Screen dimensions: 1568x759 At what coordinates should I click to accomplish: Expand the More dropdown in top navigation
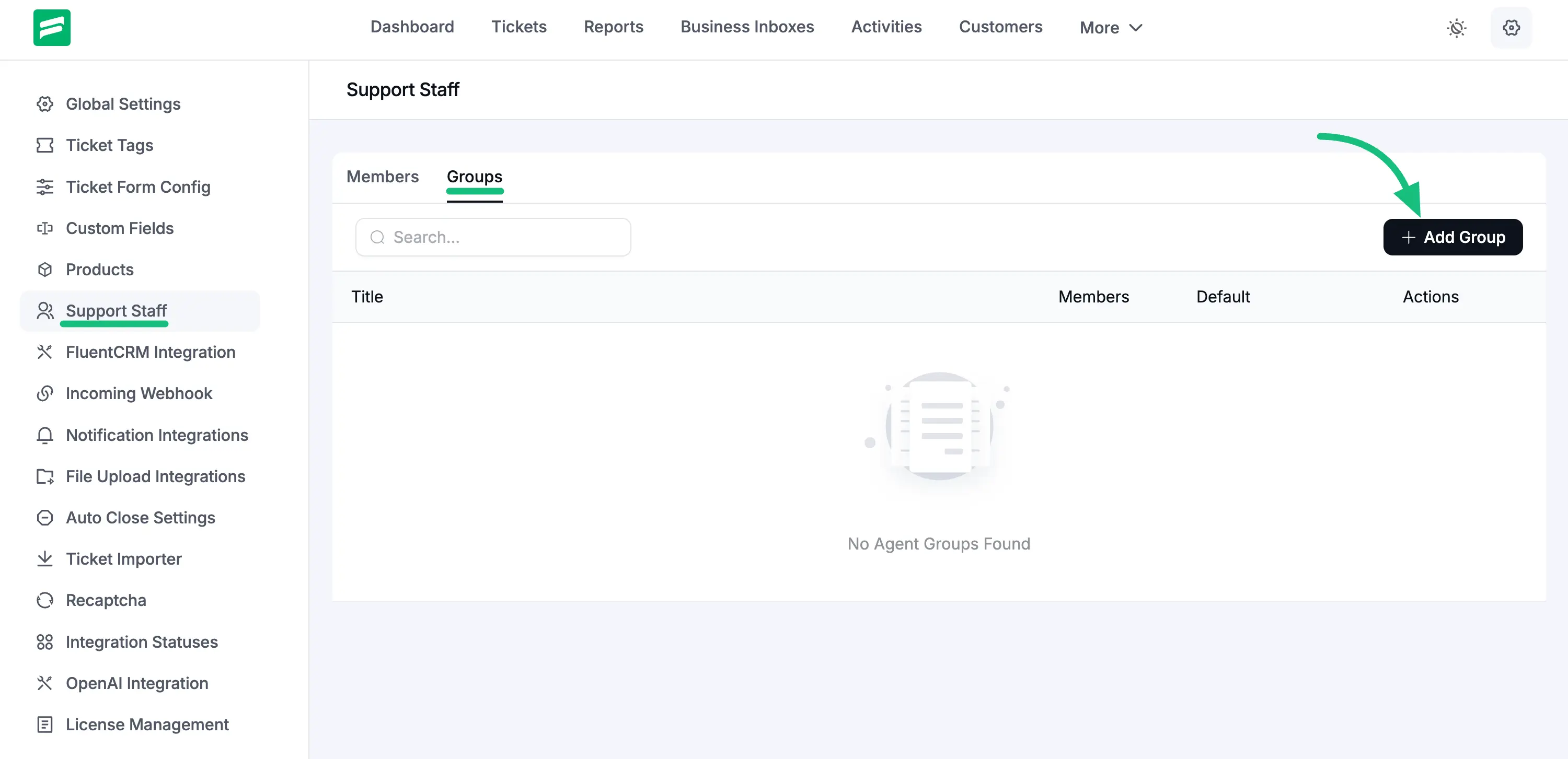tap(1111, 28)
